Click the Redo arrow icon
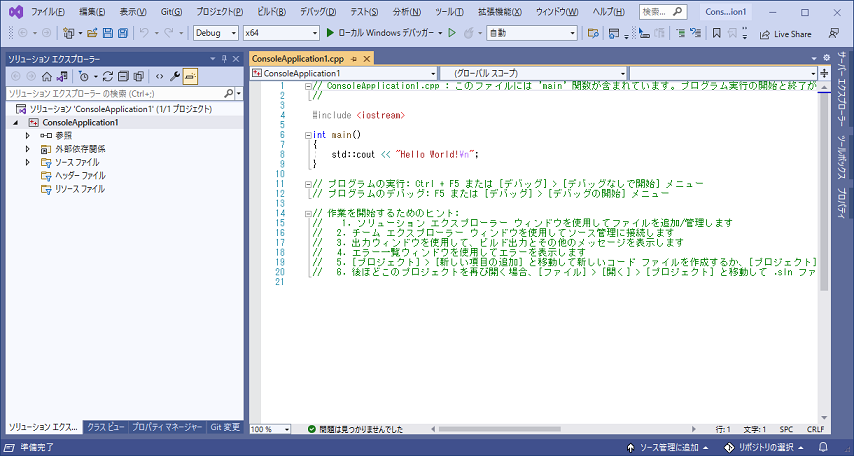The width and height of the screenshot is (854, 456). click(x=169, y=33)
